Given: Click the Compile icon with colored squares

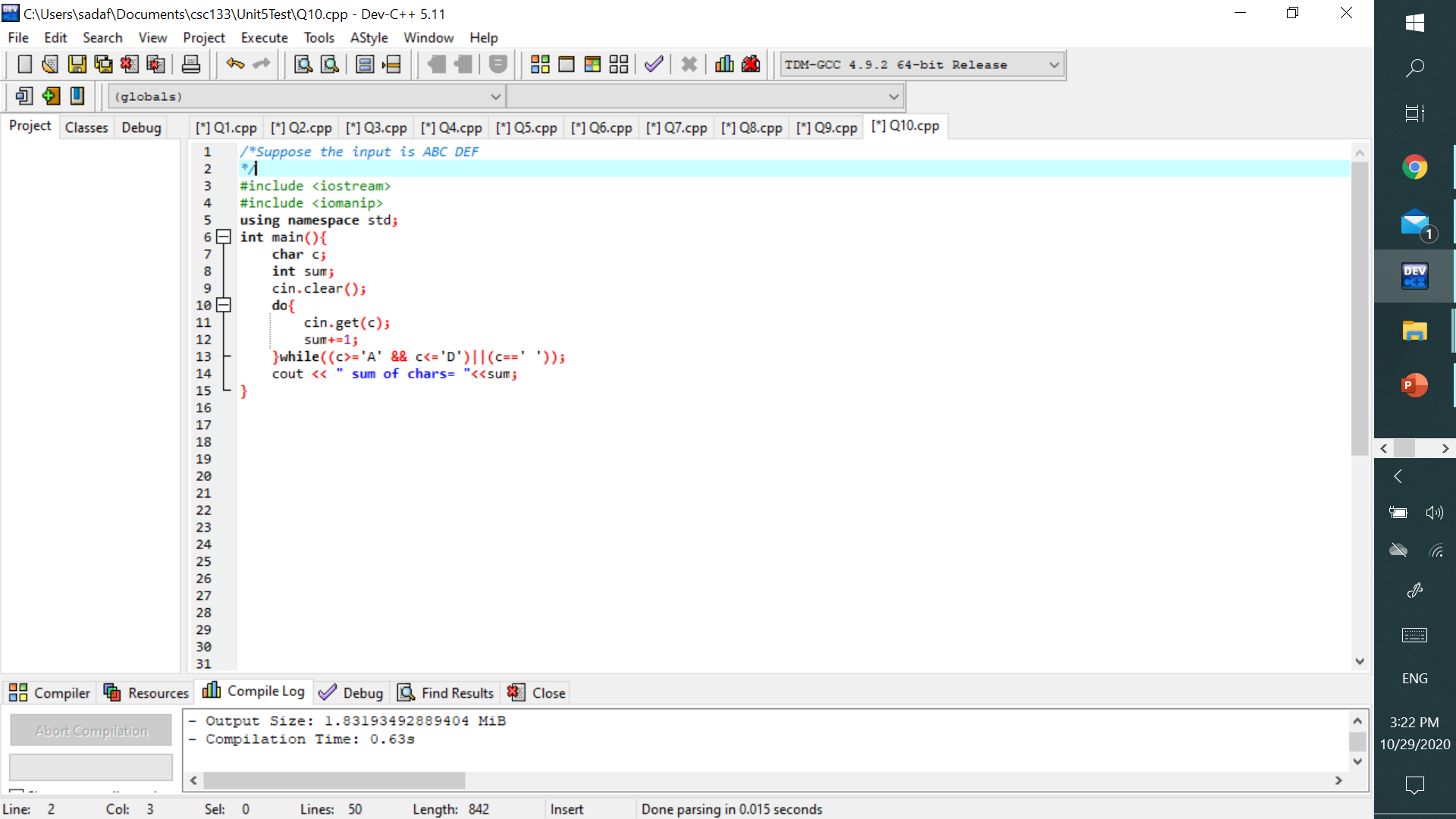Looking at the screenshot, I should (540, 64).
